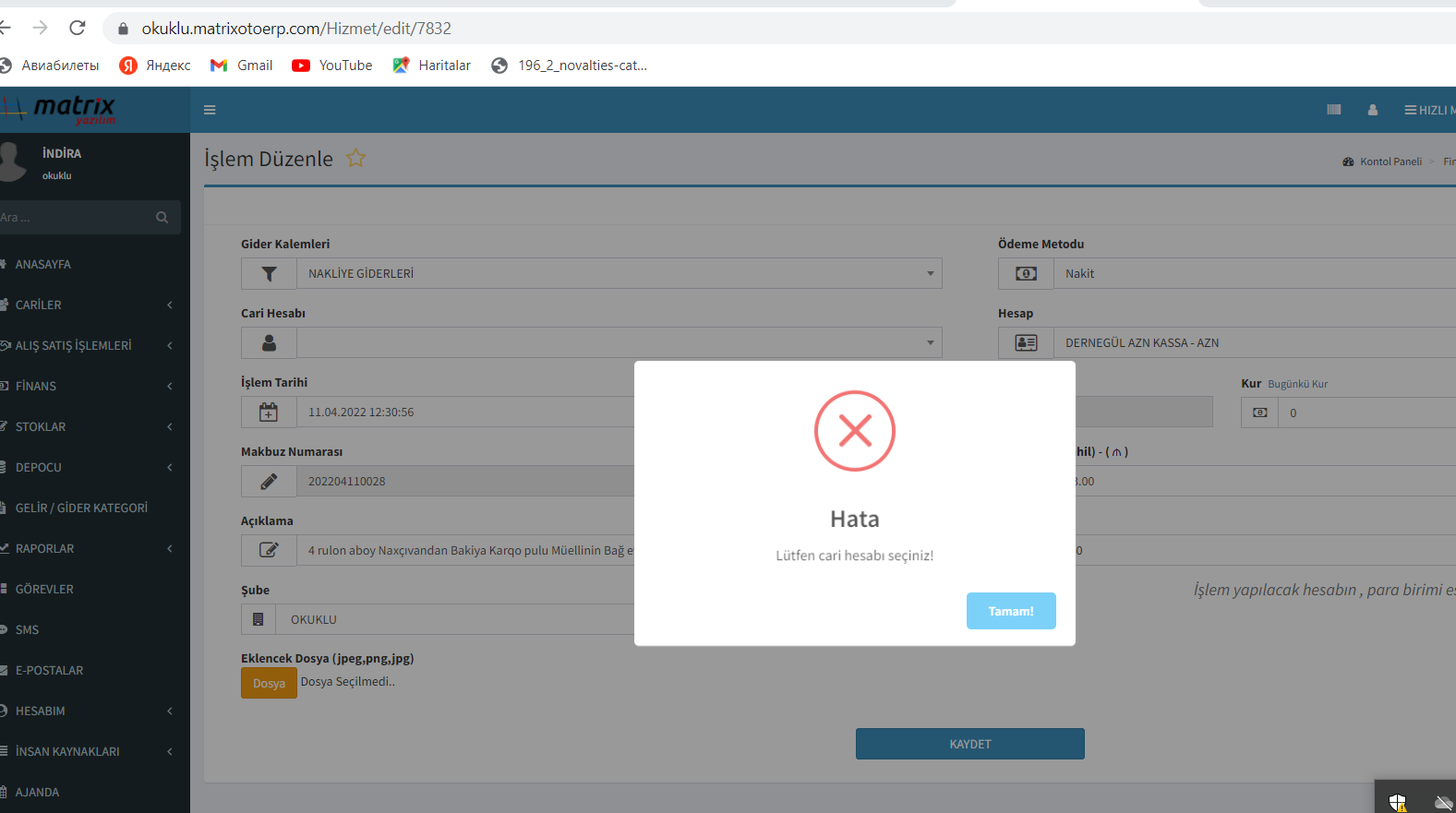This screenshot has width=1456, height=813.
Task: Click the search magnifier in sidebar
Action: (162, 218)
